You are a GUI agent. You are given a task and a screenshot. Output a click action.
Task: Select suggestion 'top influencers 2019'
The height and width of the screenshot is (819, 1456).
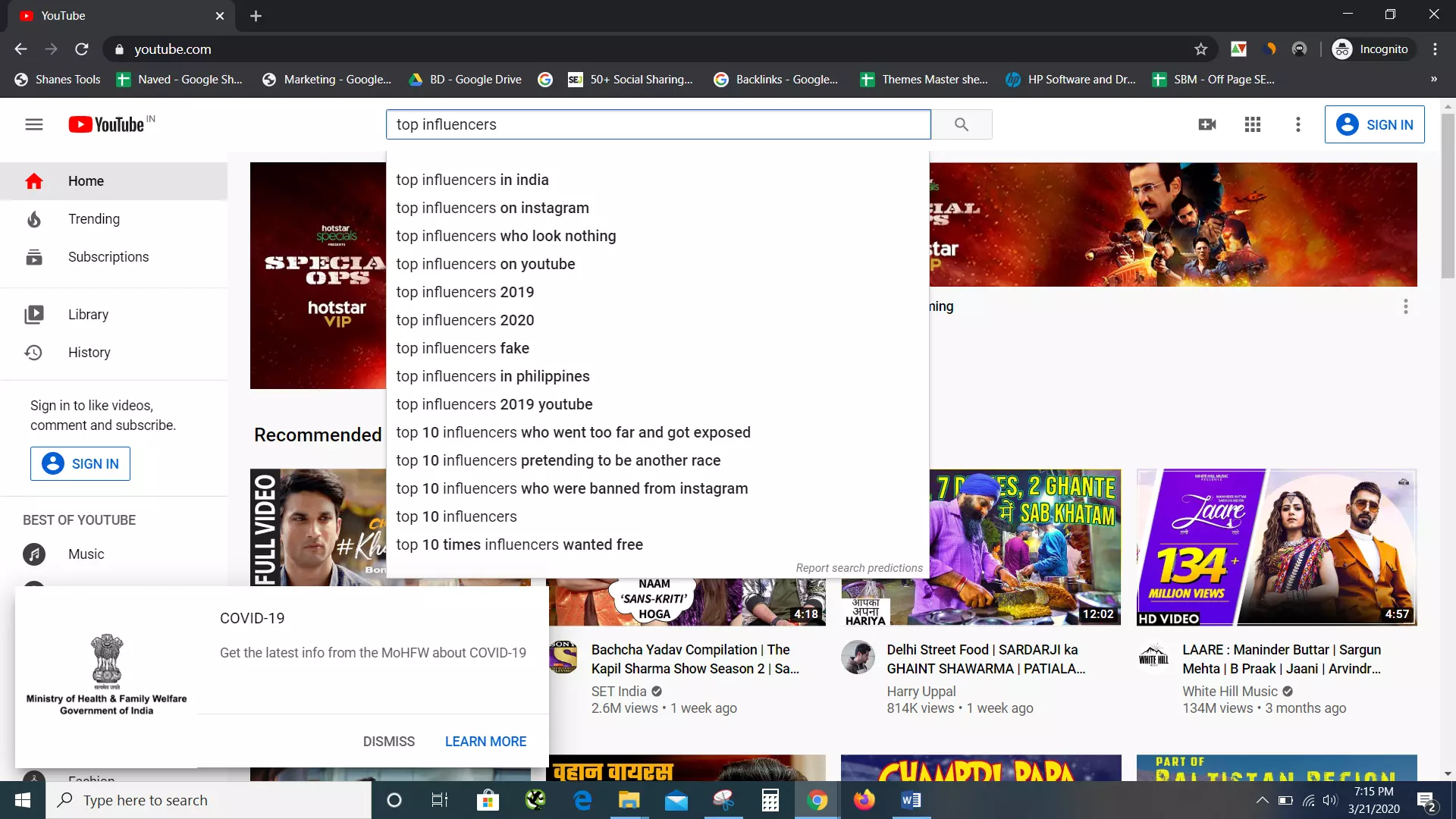tap(657, 292)
